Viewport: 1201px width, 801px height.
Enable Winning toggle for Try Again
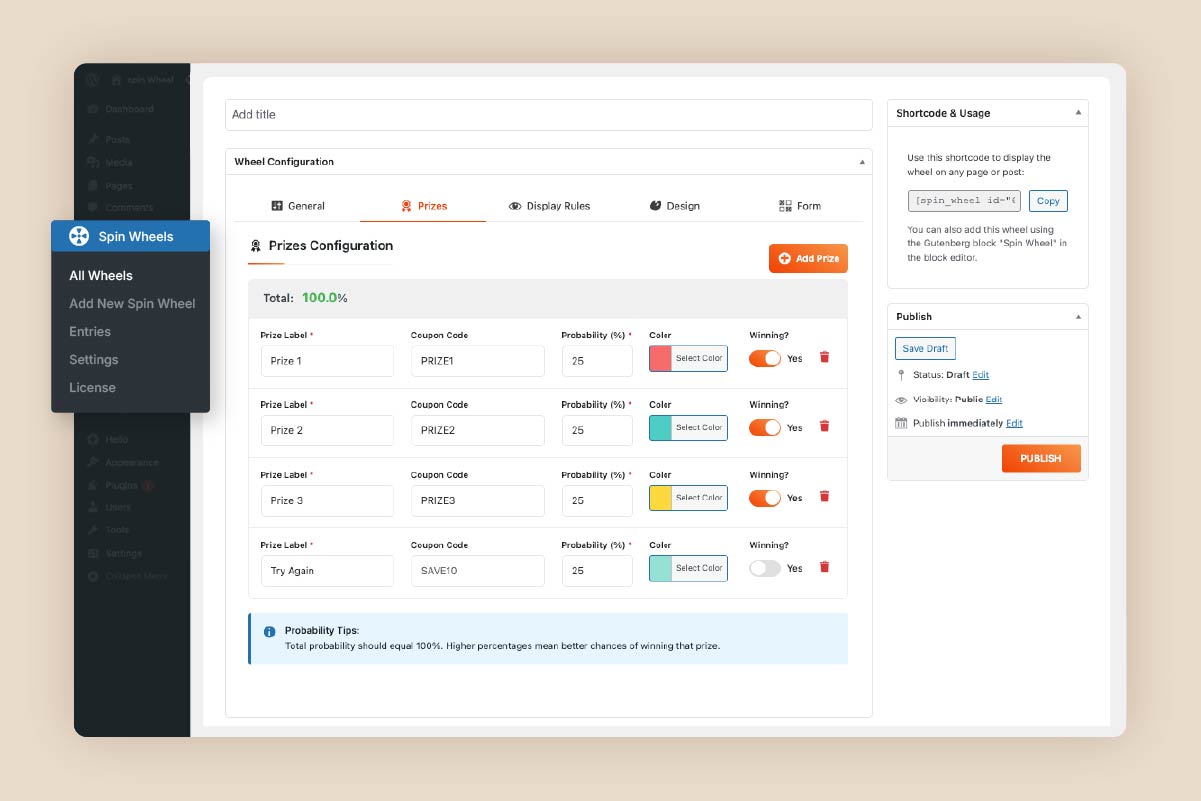[x=765, y=568]
